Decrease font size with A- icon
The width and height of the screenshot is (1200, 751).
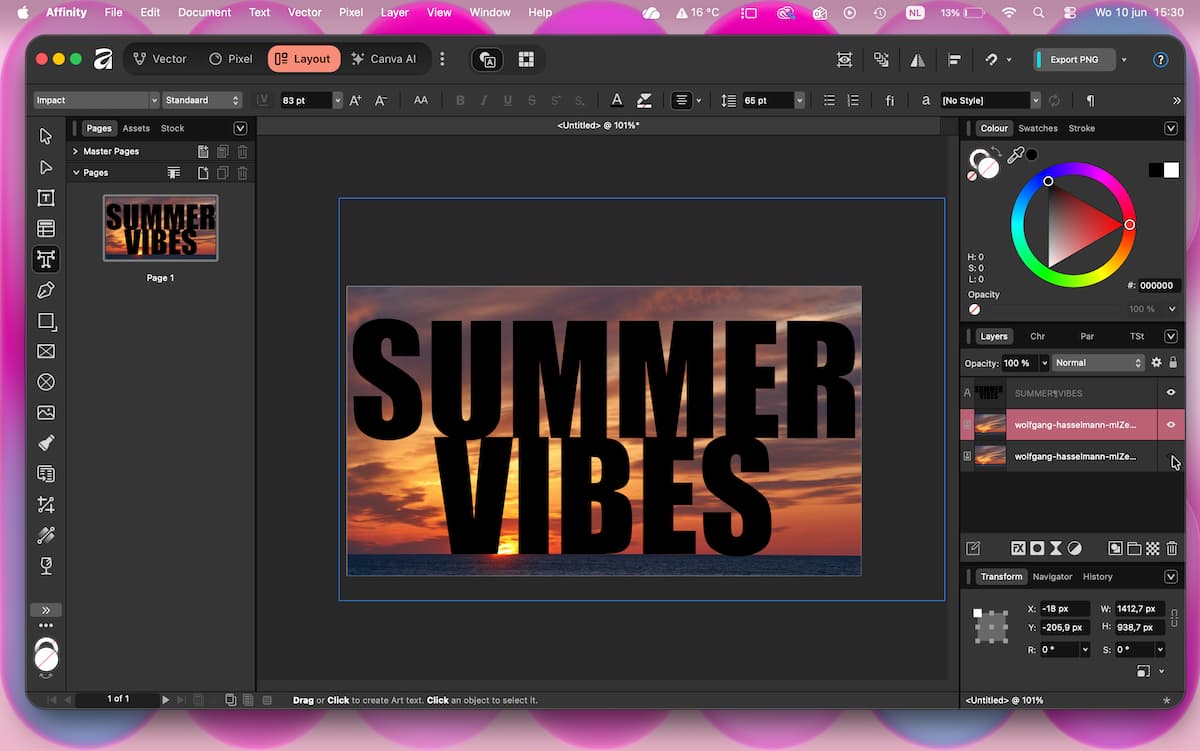point(380,100)
